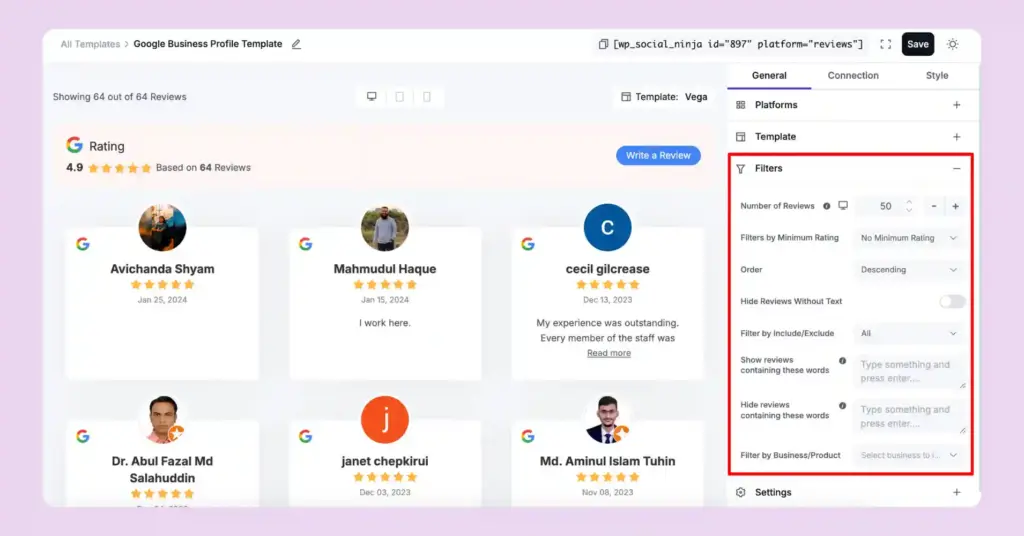1024x536 pixels.
Task: Collapse the Filters section
Action: point(956,169)
